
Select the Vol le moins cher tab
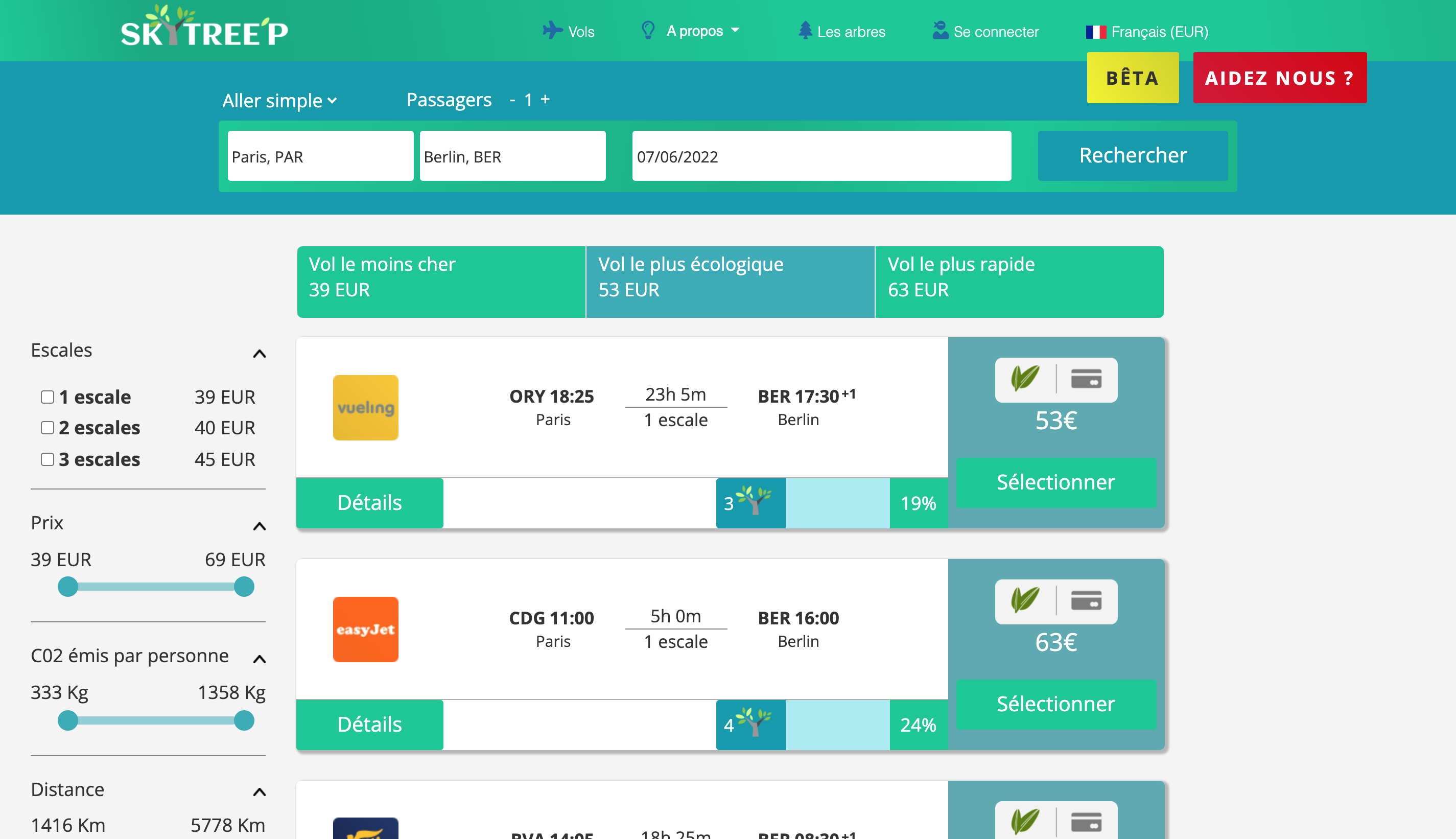pyautogui.click(x=441, y=282)
